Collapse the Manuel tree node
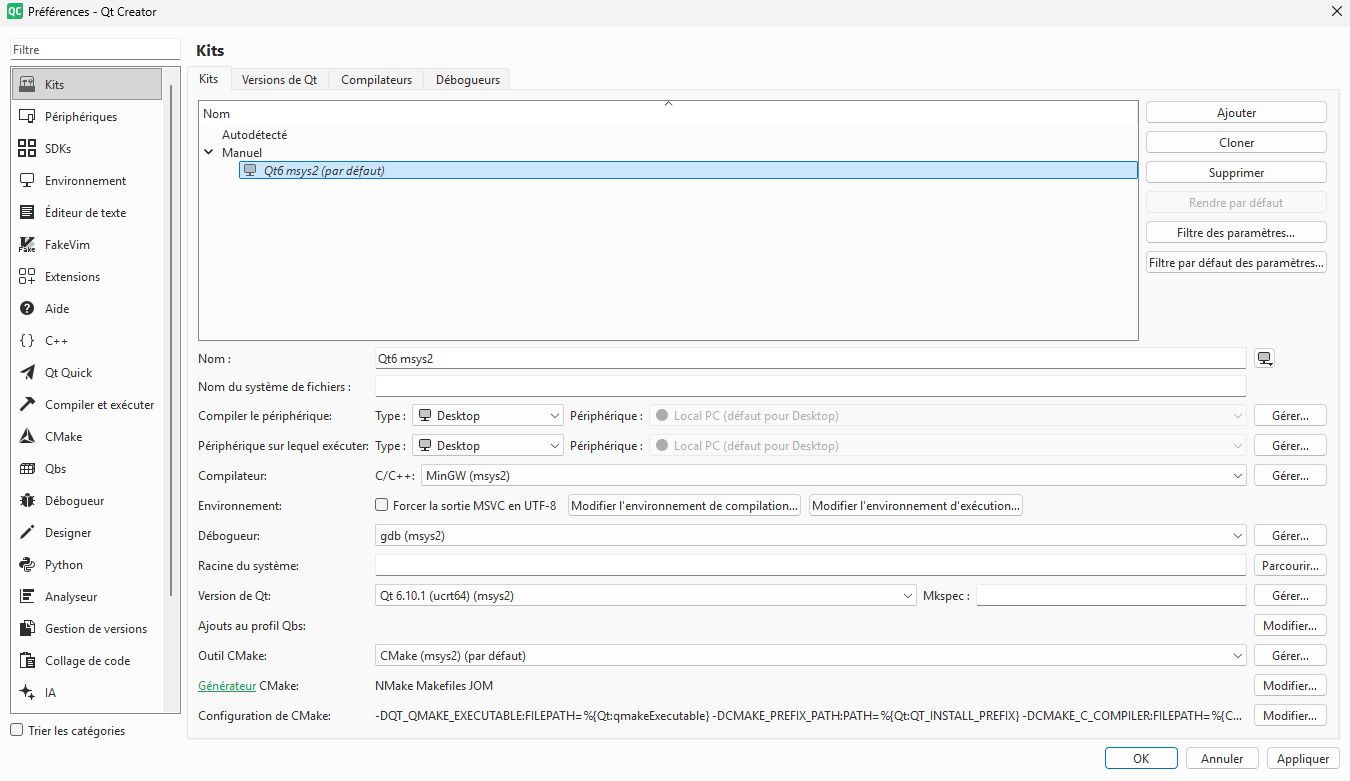This screenshot has width=1350, height=781. pos(209,153)
